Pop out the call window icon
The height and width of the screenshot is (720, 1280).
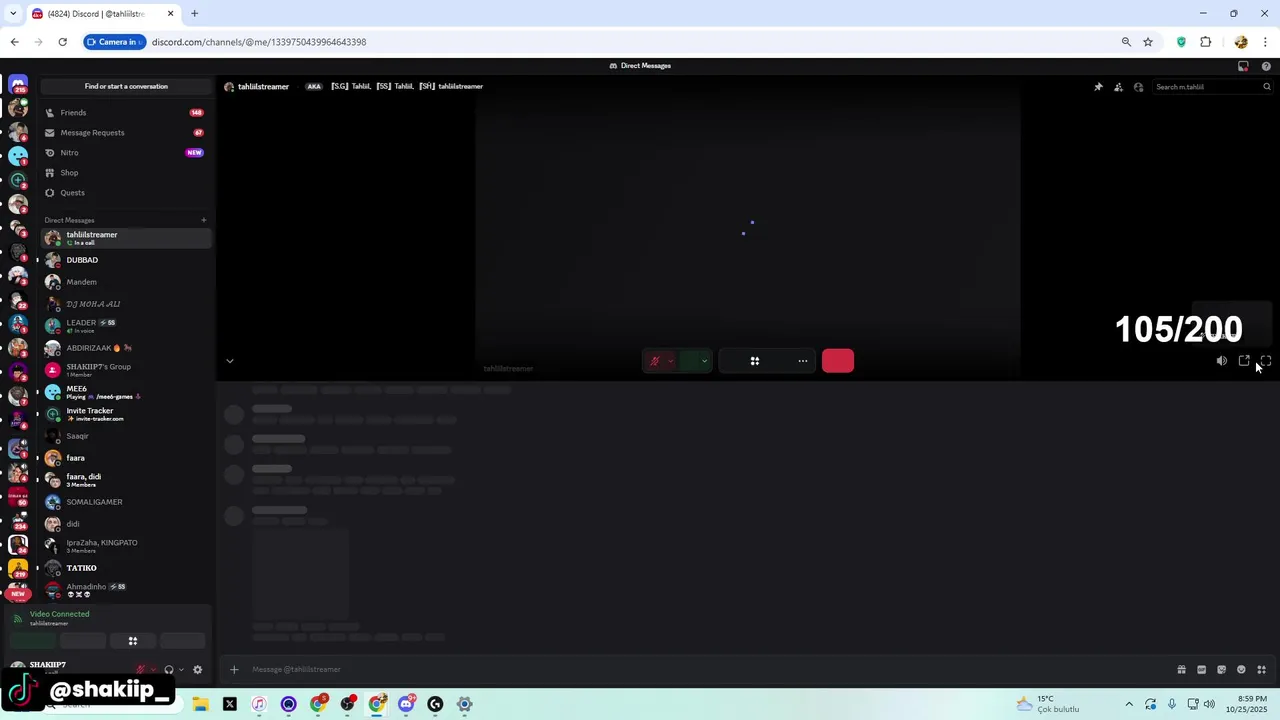1244,361
